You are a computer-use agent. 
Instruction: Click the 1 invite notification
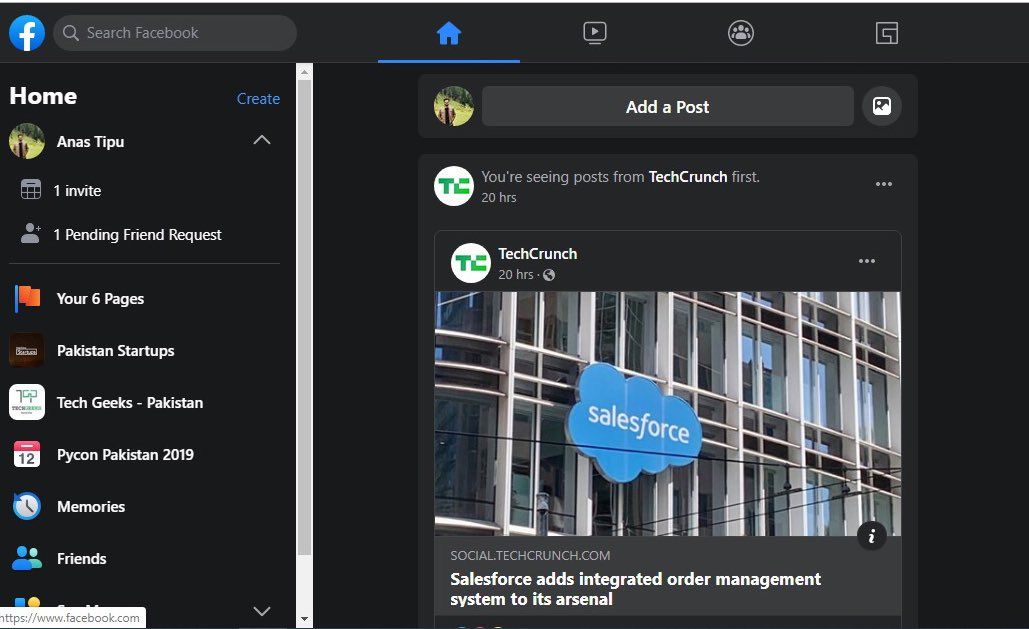click(x=77, y=190)
